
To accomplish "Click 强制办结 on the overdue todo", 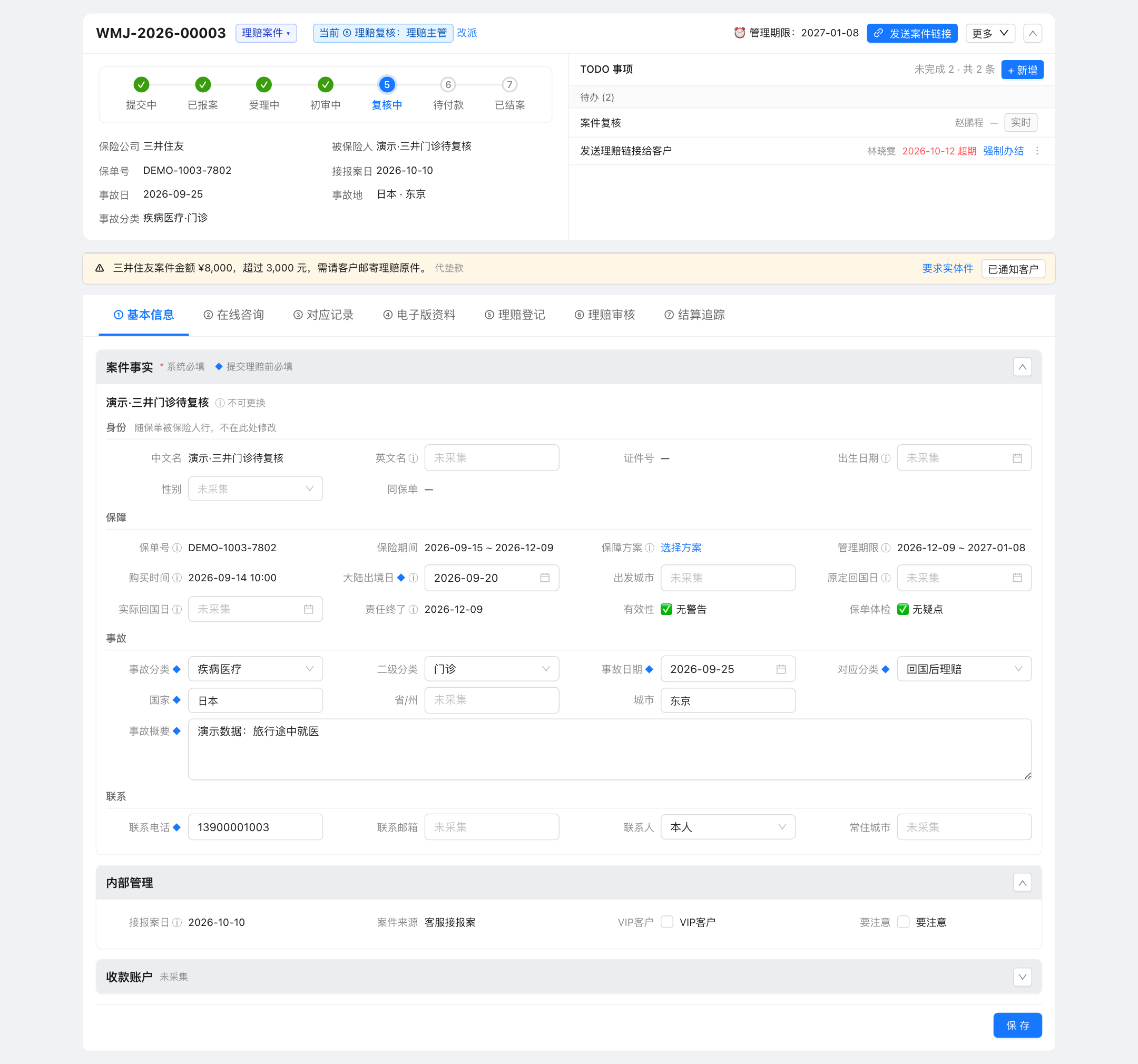I will tap(1003, 151).
